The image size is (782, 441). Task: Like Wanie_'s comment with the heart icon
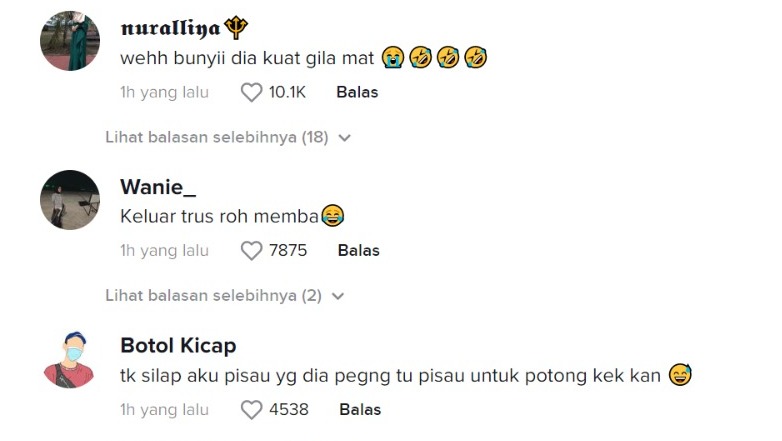251,251
